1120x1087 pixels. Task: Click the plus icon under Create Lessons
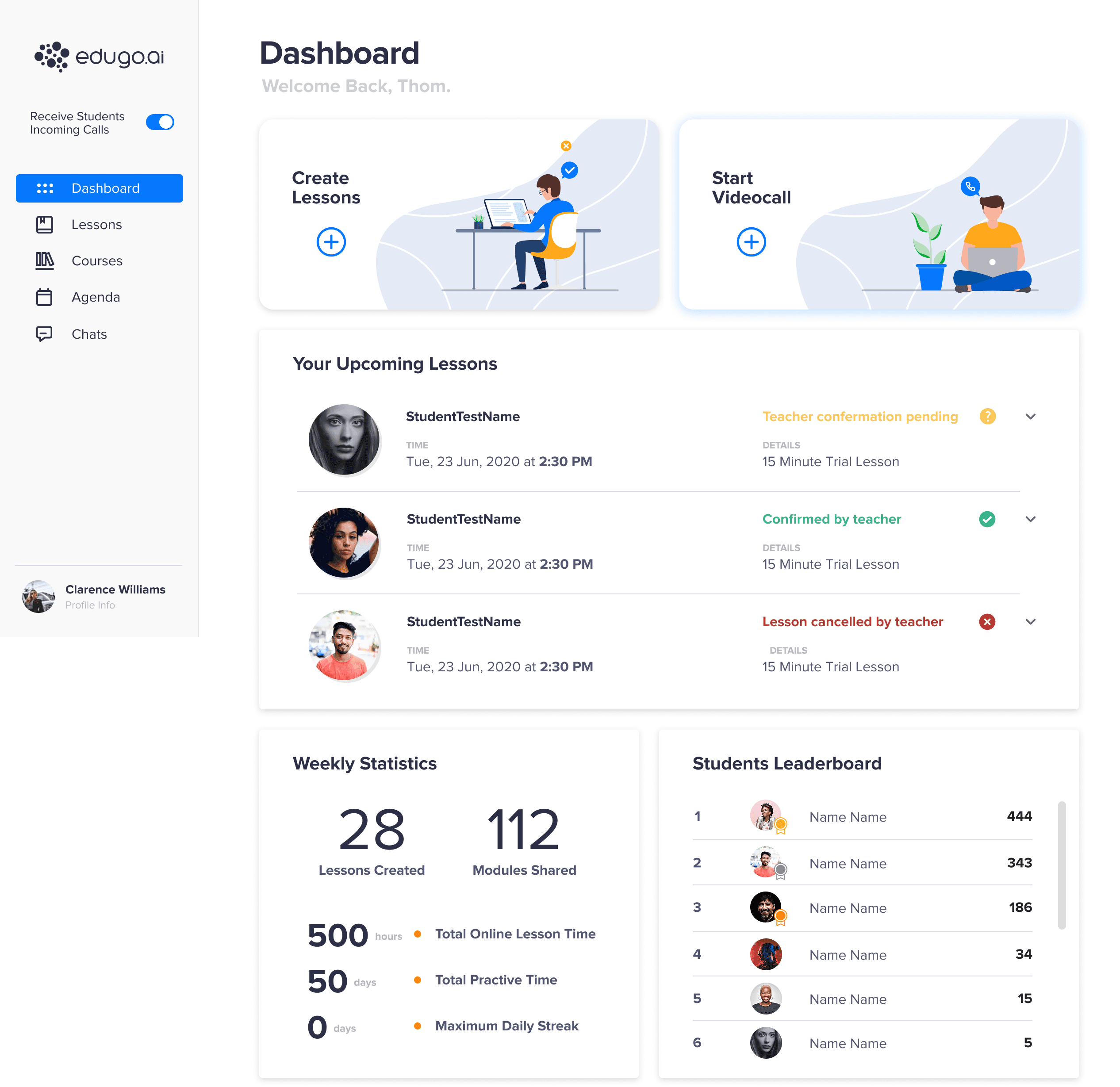pos(331,242)
